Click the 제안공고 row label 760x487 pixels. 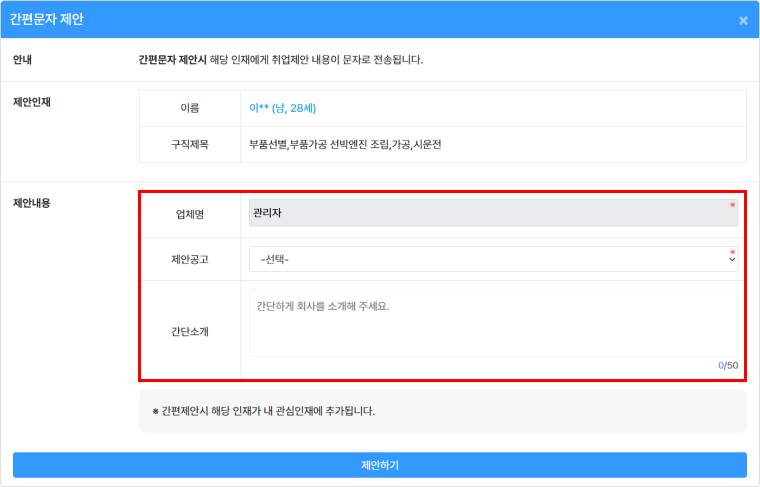click(190, 260)
